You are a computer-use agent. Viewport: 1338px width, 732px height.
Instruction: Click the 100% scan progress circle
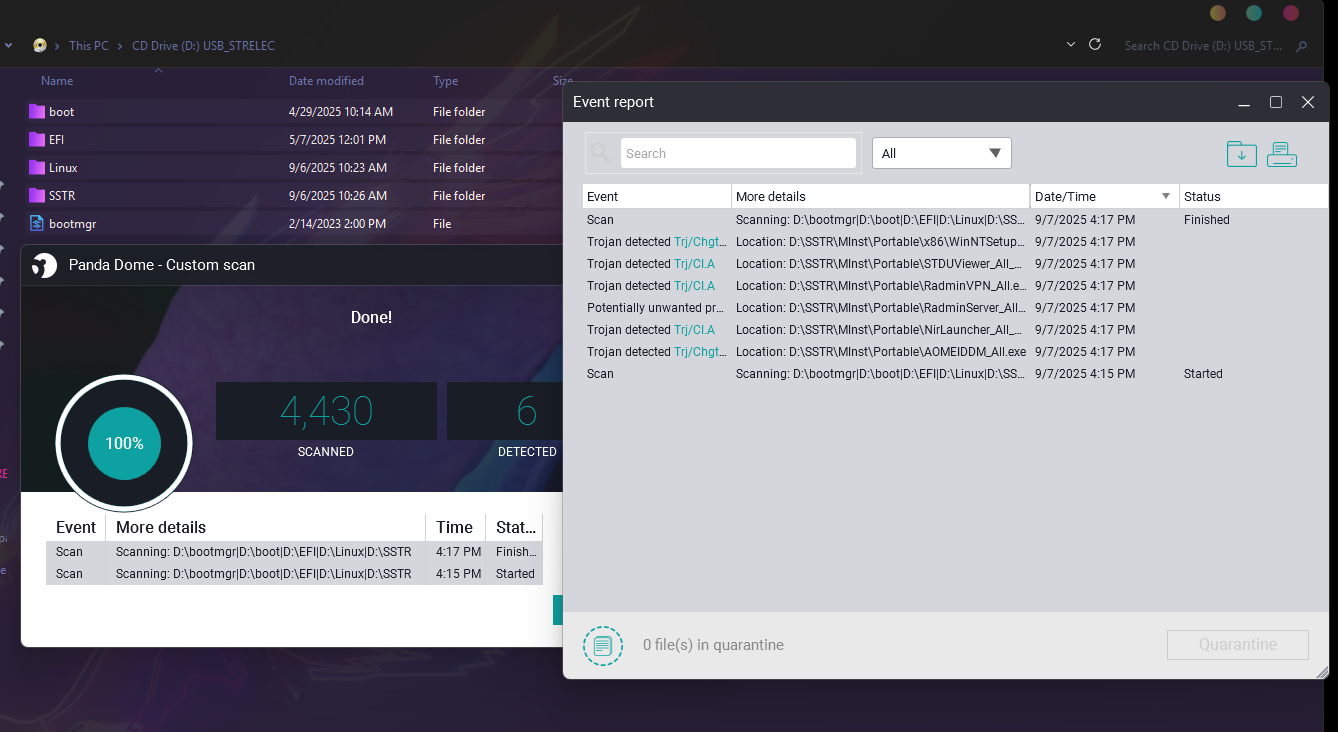124,443
